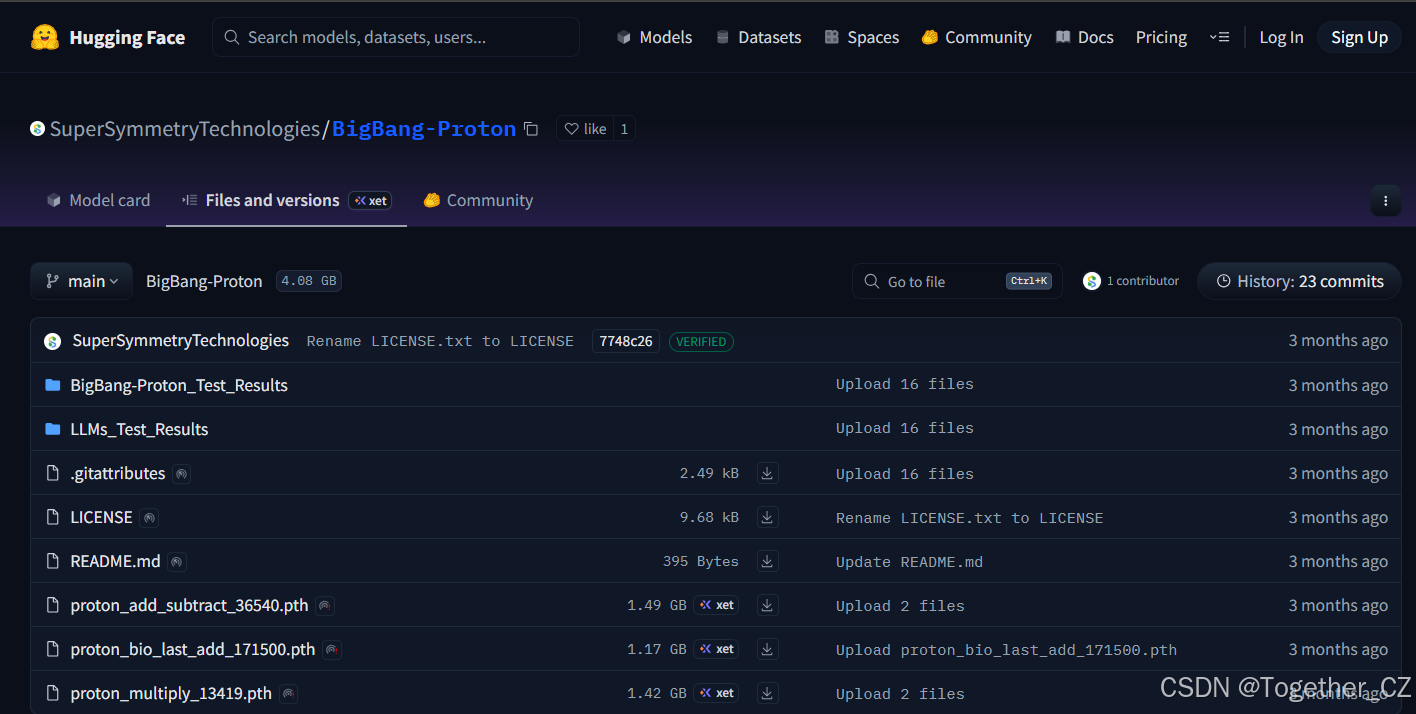Click the Log In link
Screen dimensions: 1416x714
[x=1281, y=37]
